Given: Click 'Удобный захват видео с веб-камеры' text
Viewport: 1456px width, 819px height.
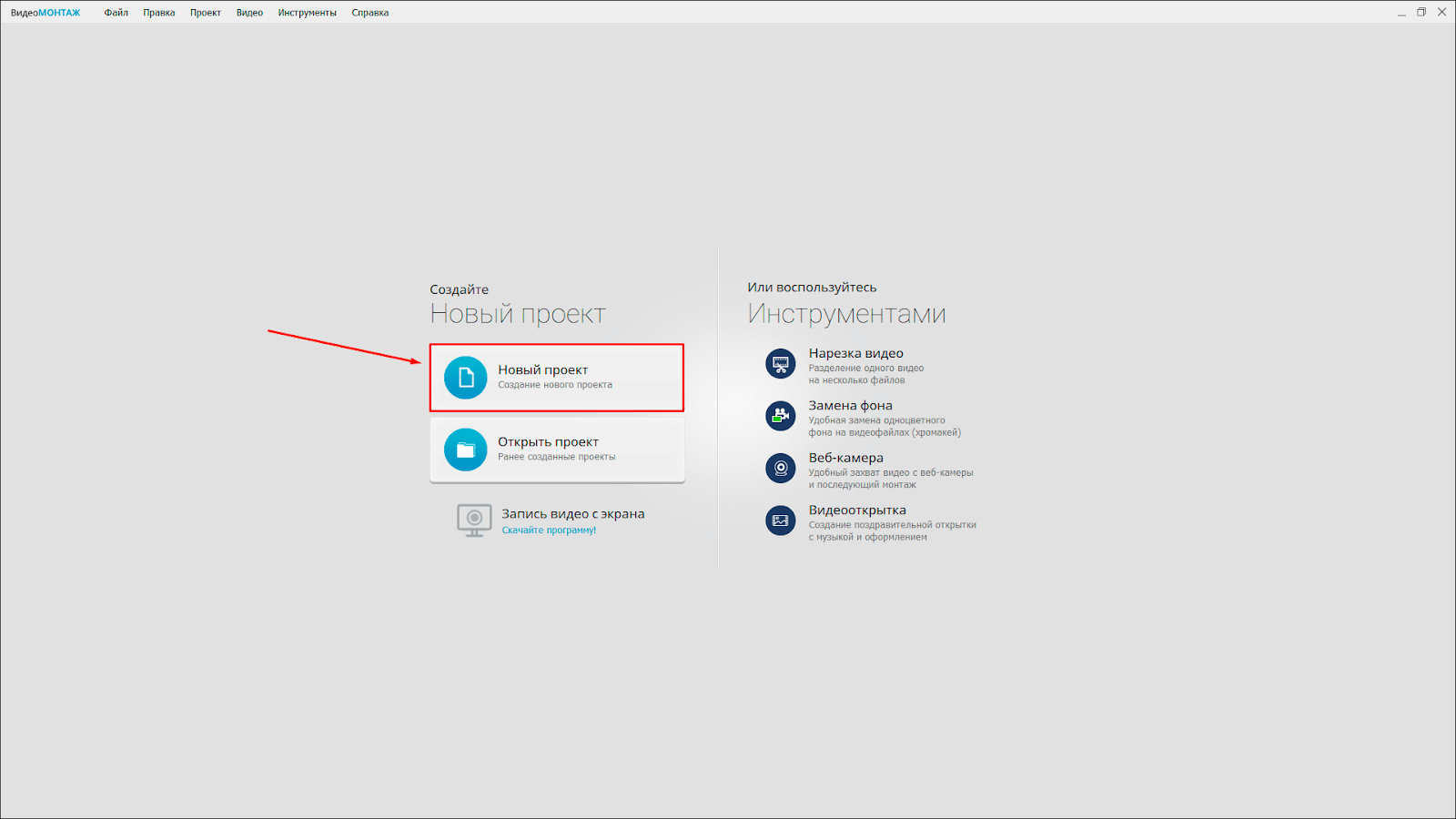Looking at the screenshot, I should click(891, 472).
